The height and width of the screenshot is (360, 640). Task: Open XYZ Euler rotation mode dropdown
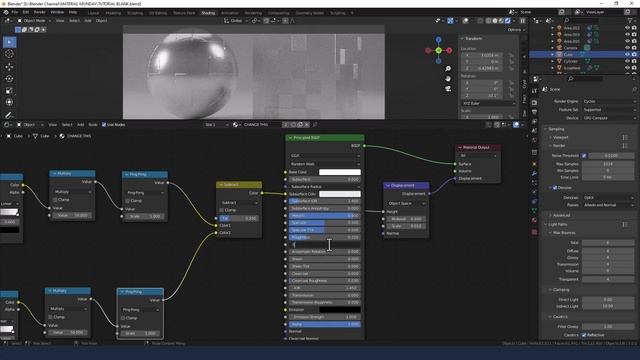point(488,104)
